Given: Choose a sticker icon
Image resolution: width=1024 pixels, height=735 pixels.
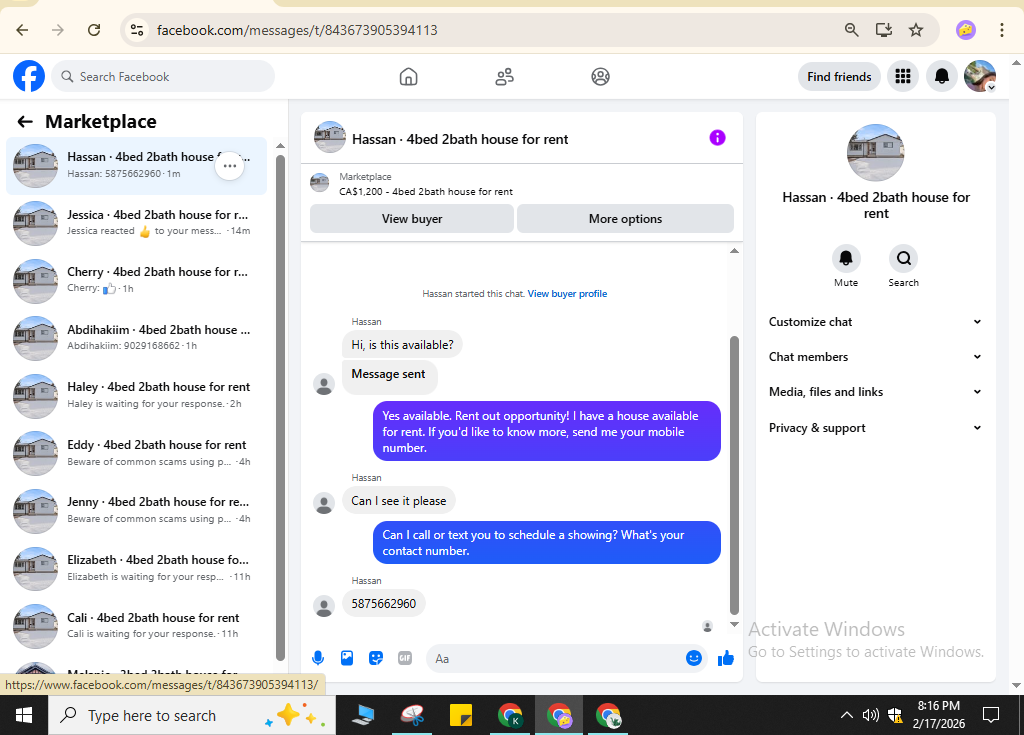Looking at the screenshot, I should [x=376, y=658].
